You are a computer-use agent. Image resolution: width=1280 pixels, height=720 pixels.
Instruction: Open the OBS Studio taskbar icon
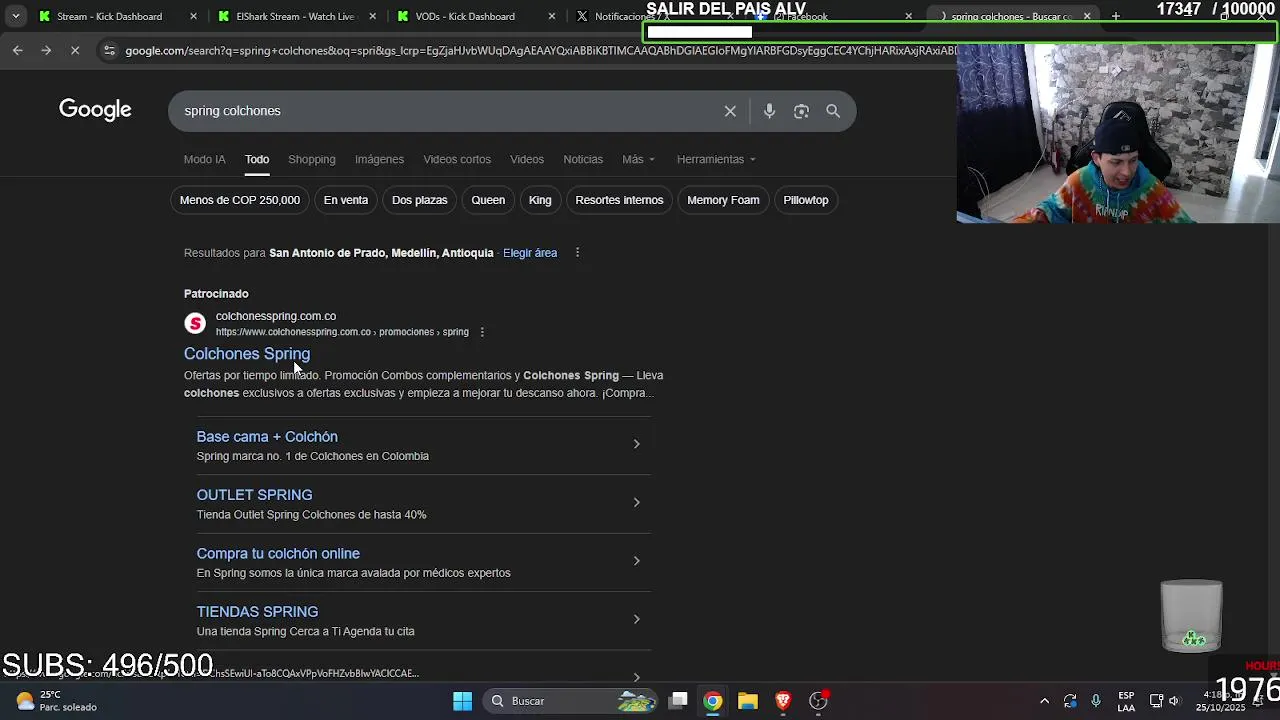(818, 701)
